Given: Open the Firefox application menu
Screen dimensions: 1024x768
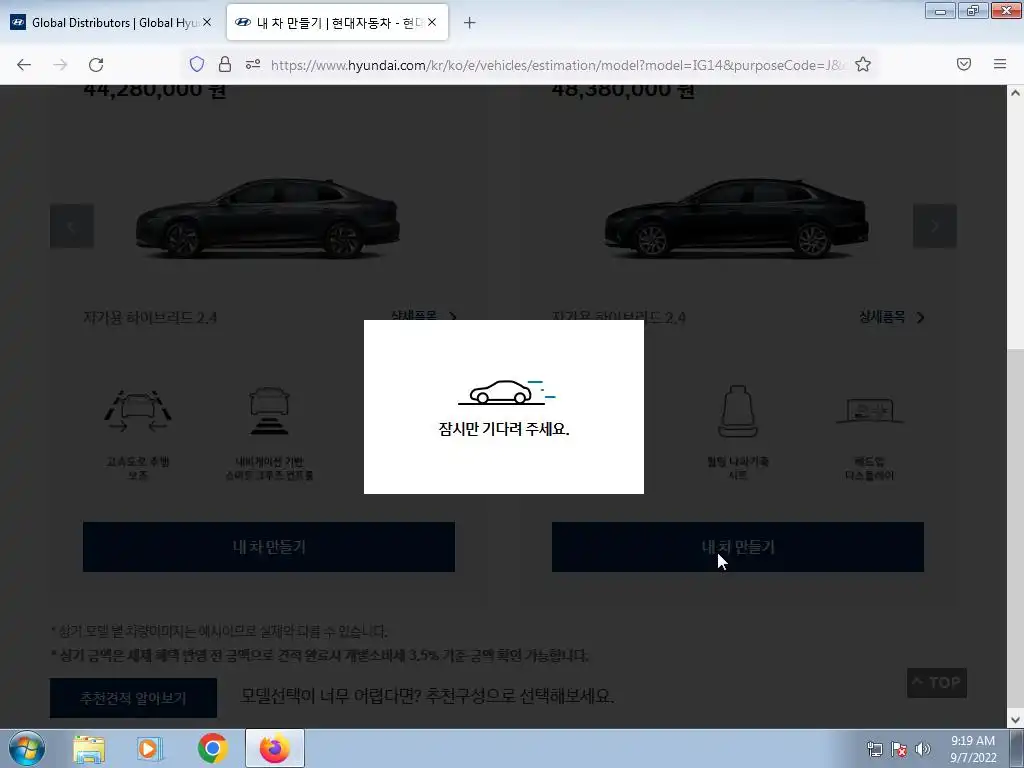Looking at the screenshot, I should (x=1000, y=64).
